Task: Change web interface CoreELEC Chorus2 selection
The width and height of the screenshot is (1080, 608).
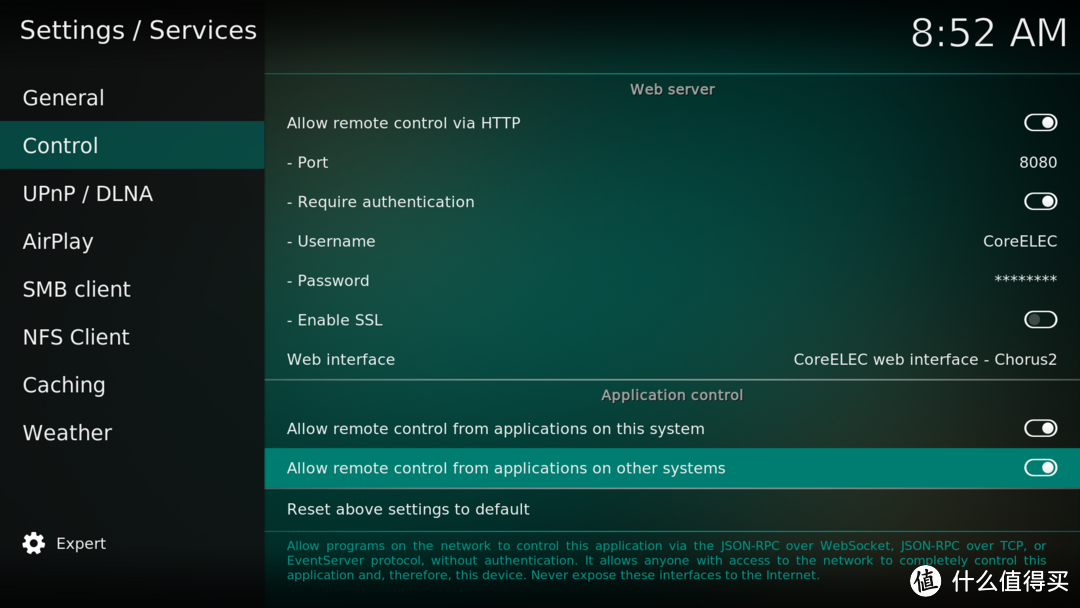Action: 924,359
